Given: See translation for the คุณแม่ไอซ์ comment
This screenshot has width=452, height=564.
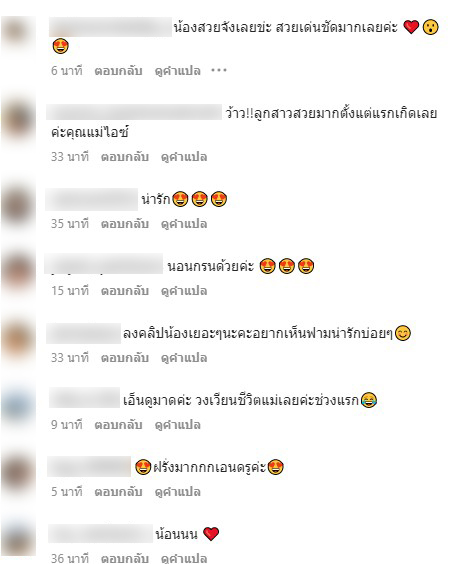Looking at the screenshot, I should coord(184,157).
